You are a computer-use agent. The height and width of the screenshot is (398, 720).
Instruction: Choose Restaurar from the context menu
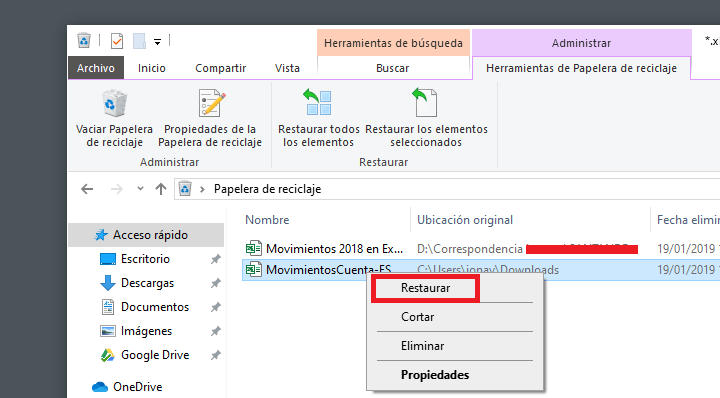click(425, 288)
